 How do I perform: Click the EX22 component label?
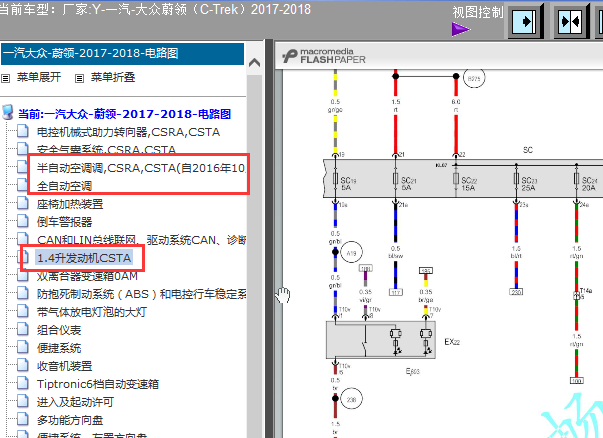(x=452, y=341)
